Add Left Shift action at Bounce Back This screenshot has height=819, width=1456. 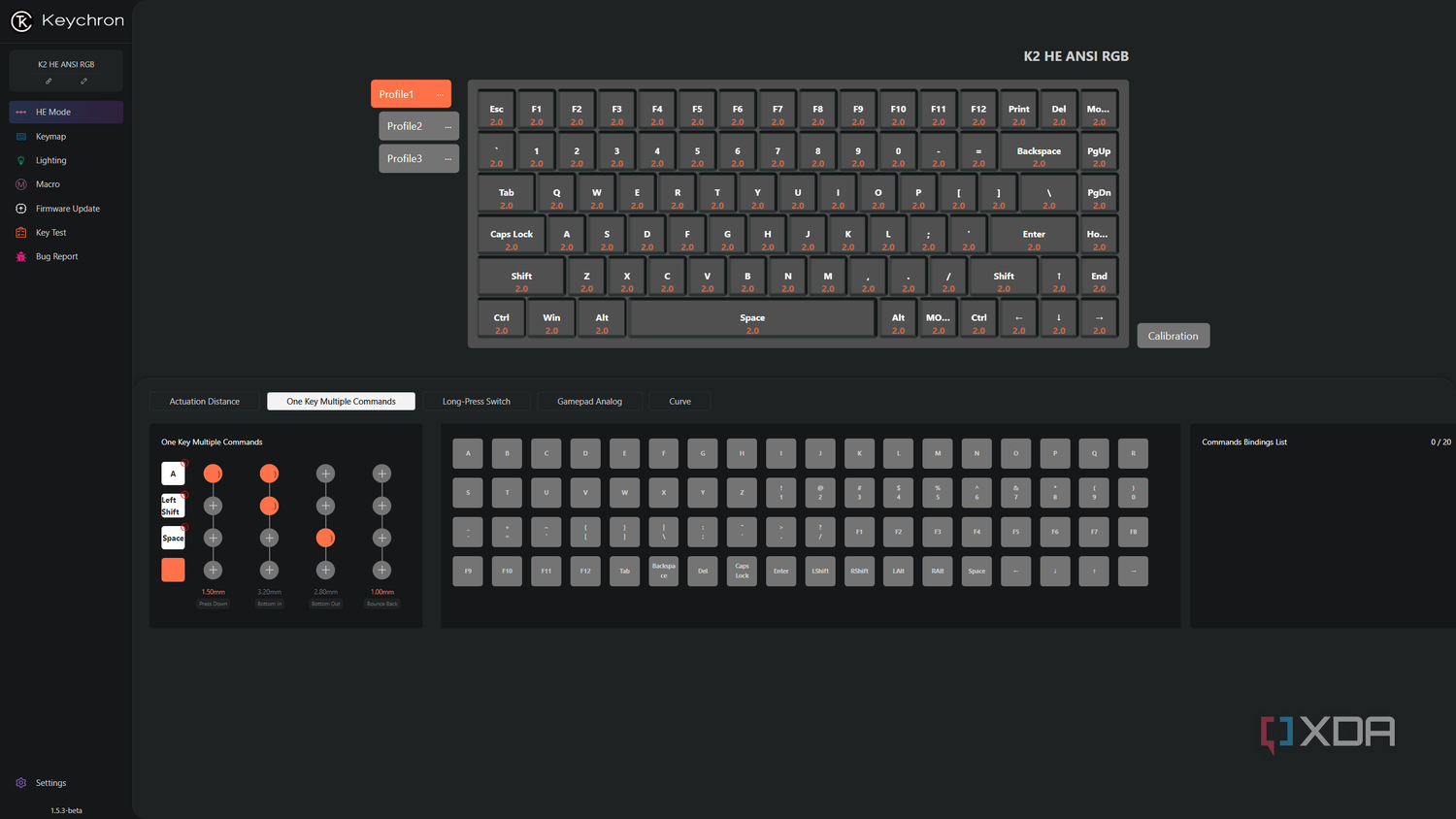point(382,506)
